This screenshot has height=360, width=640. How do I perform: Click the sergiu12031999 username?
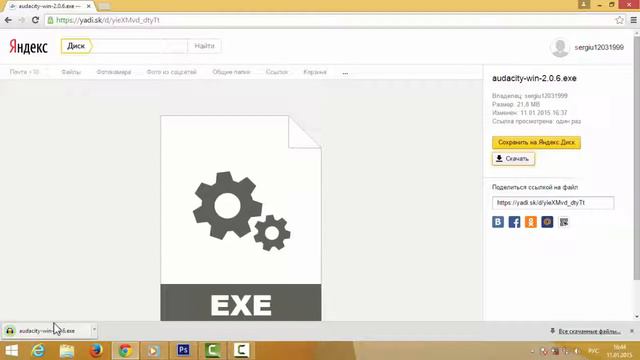(599, 47)
